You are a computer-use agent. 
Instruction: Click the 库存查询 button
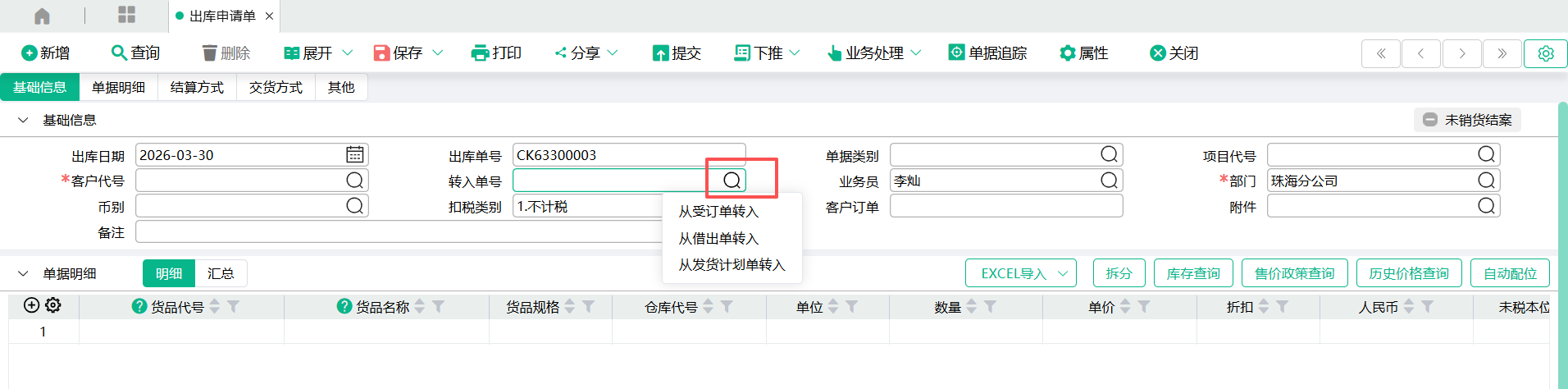(x=1192, y=273)
